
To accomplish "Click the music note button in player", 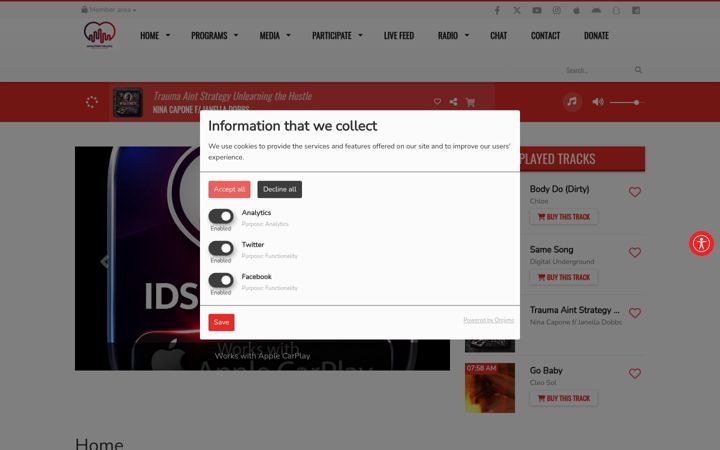I will coord(572,101).
